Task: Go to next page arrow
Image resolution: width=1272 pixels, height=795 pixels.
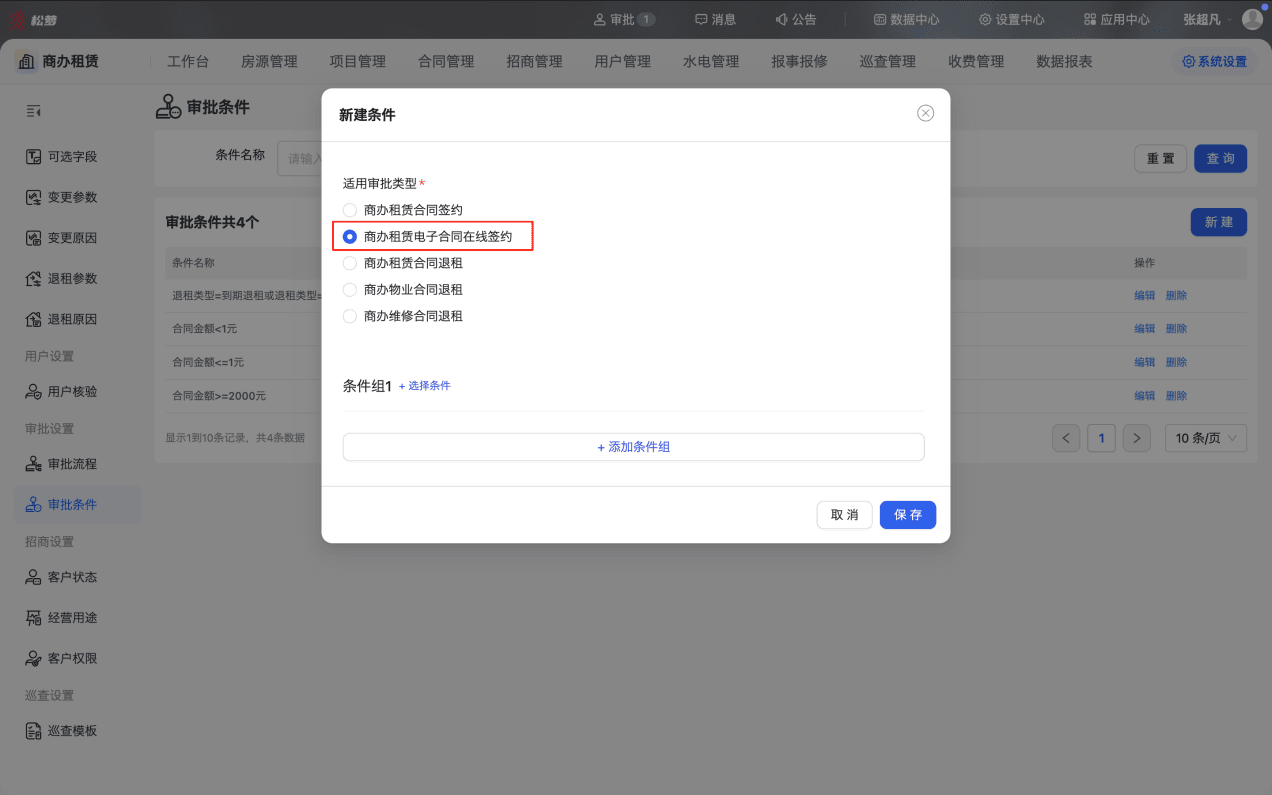Action: (1136, 438)
